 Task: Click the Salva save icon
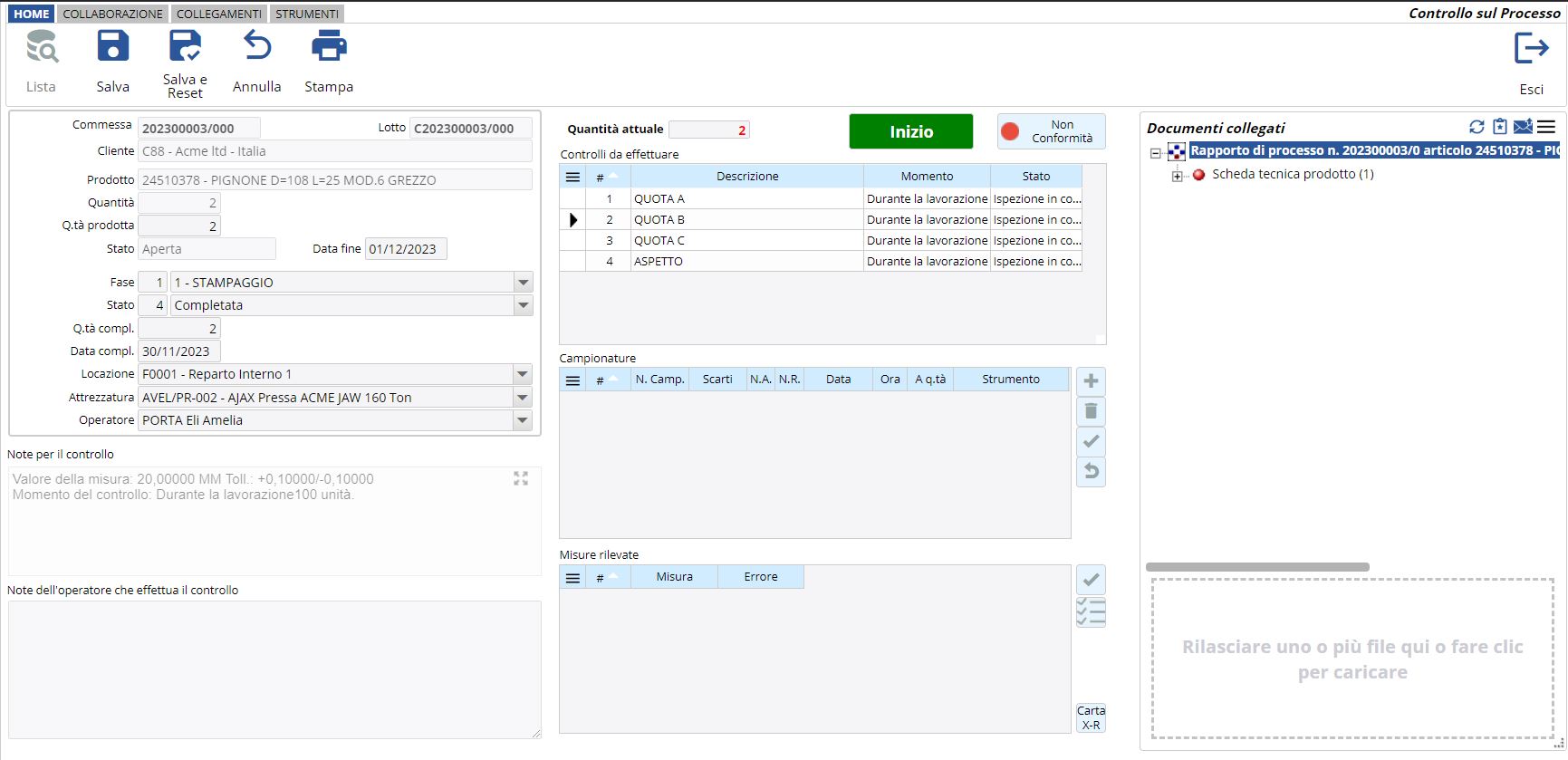112,46
